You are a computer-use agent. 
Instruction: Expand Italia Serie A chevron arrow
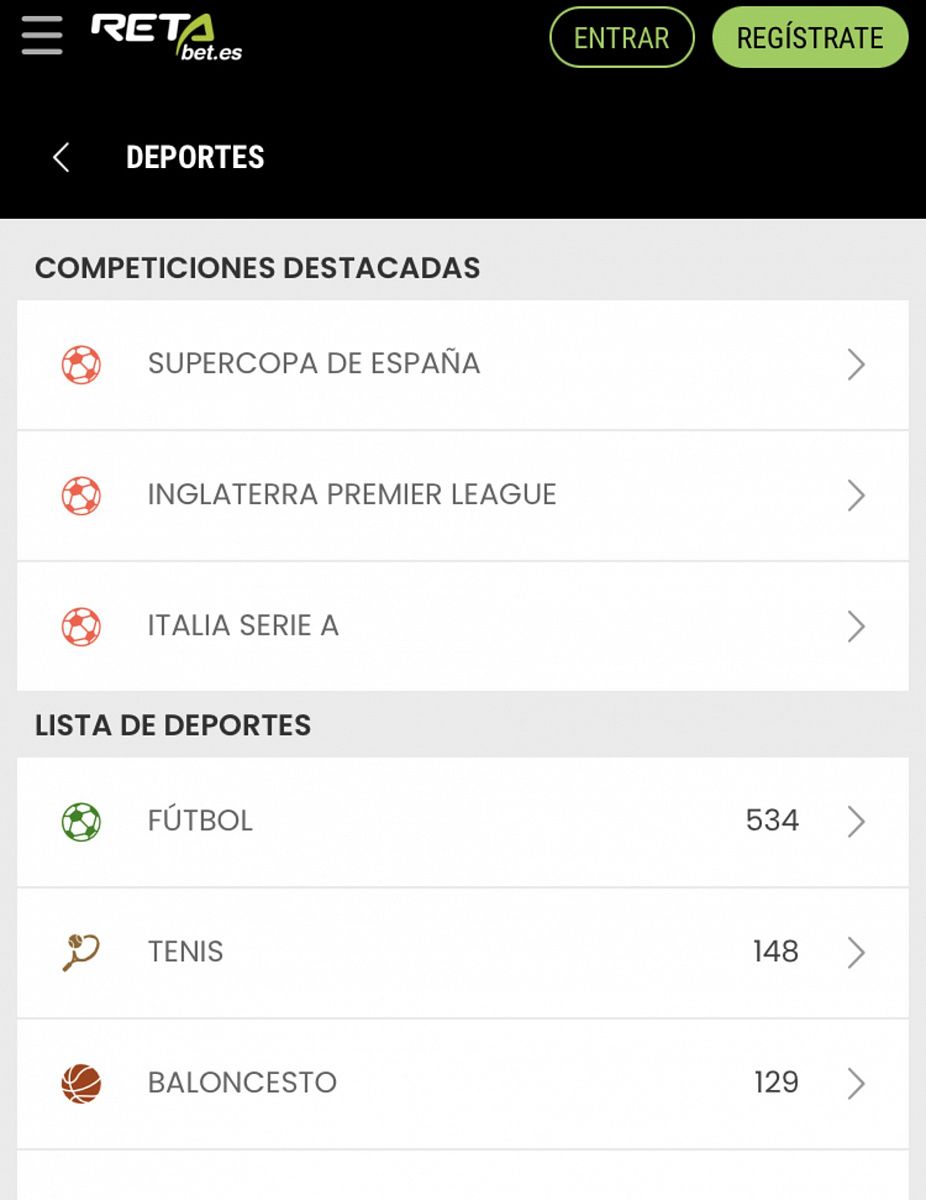(856, 627)
